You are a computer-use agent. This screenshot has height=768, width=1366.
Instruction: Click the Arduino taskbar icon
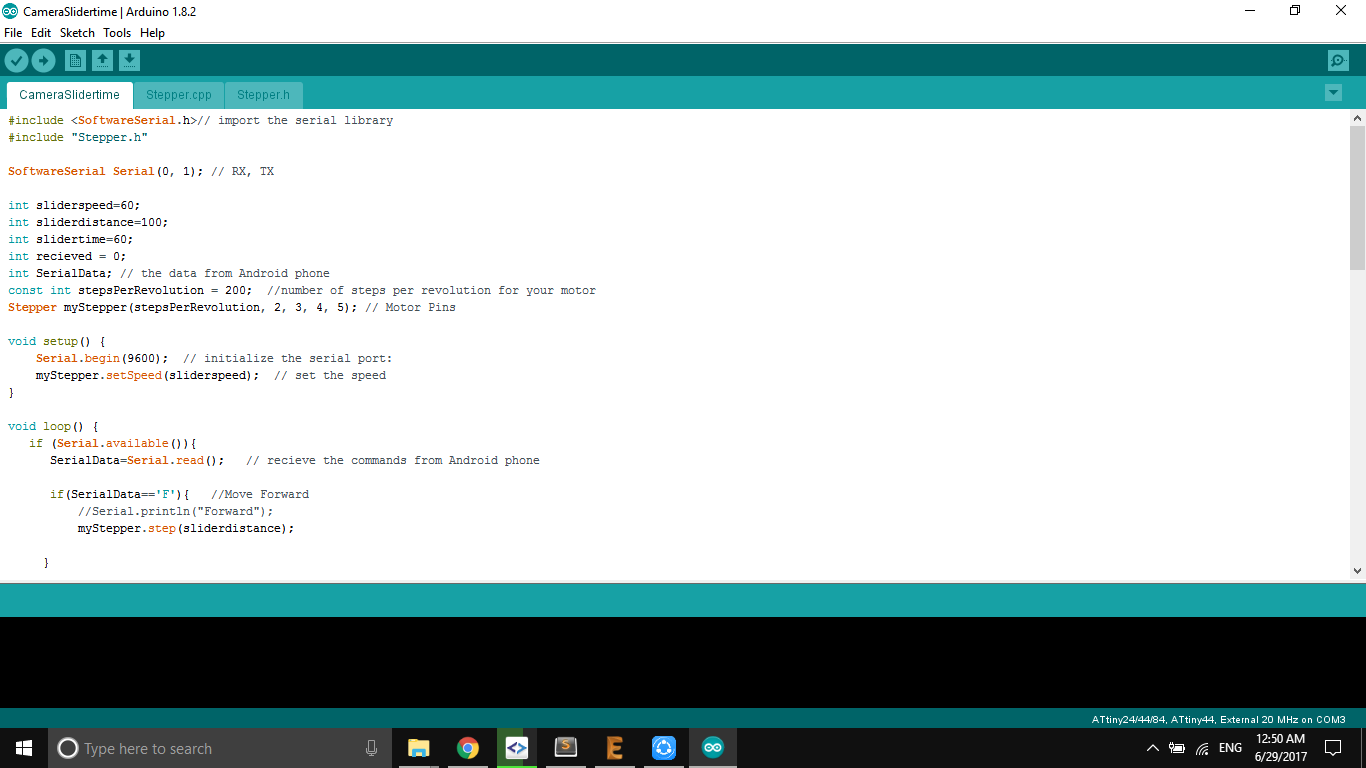pyautogui.click(x=712, y=748)
